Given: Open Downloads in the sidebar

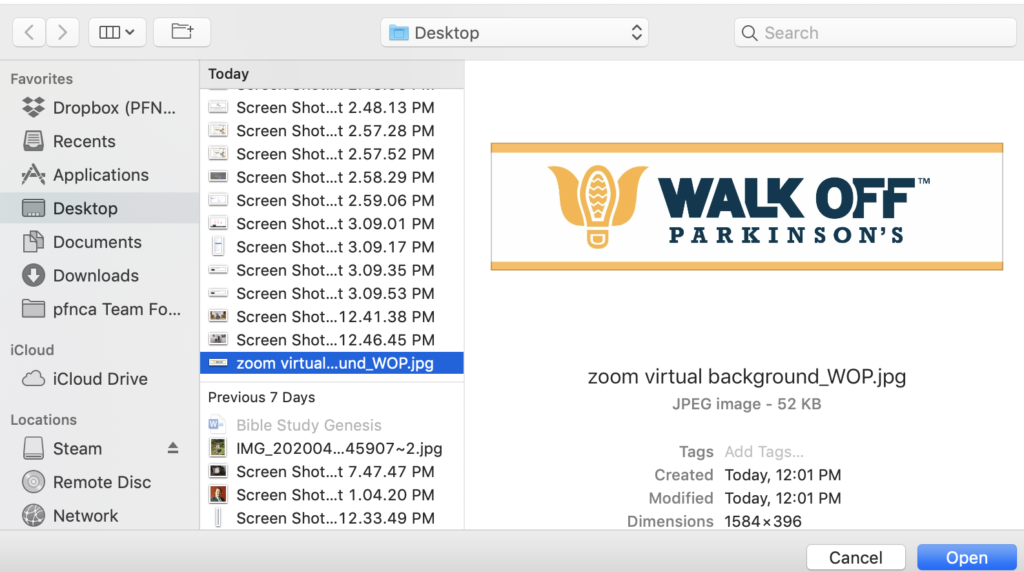Looking at the screenshot, I should [99, 276].
